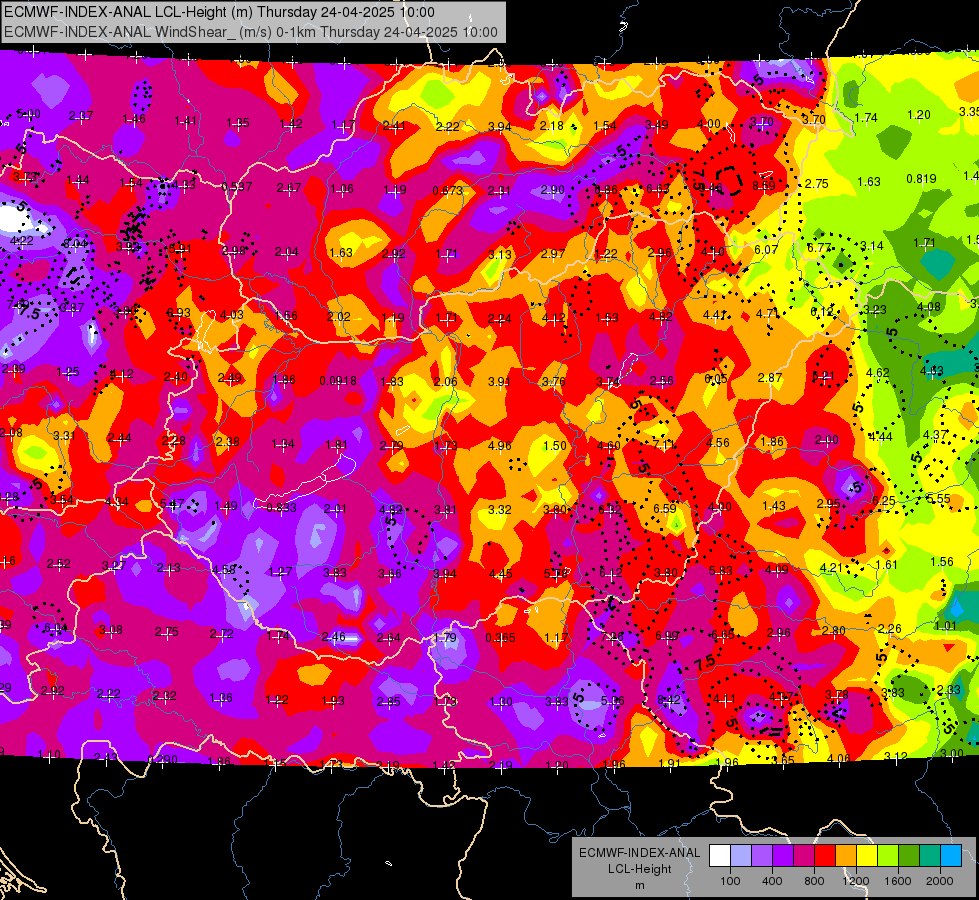
Task: Click the wind shear value '2.26'
Action: coord(889,628)
